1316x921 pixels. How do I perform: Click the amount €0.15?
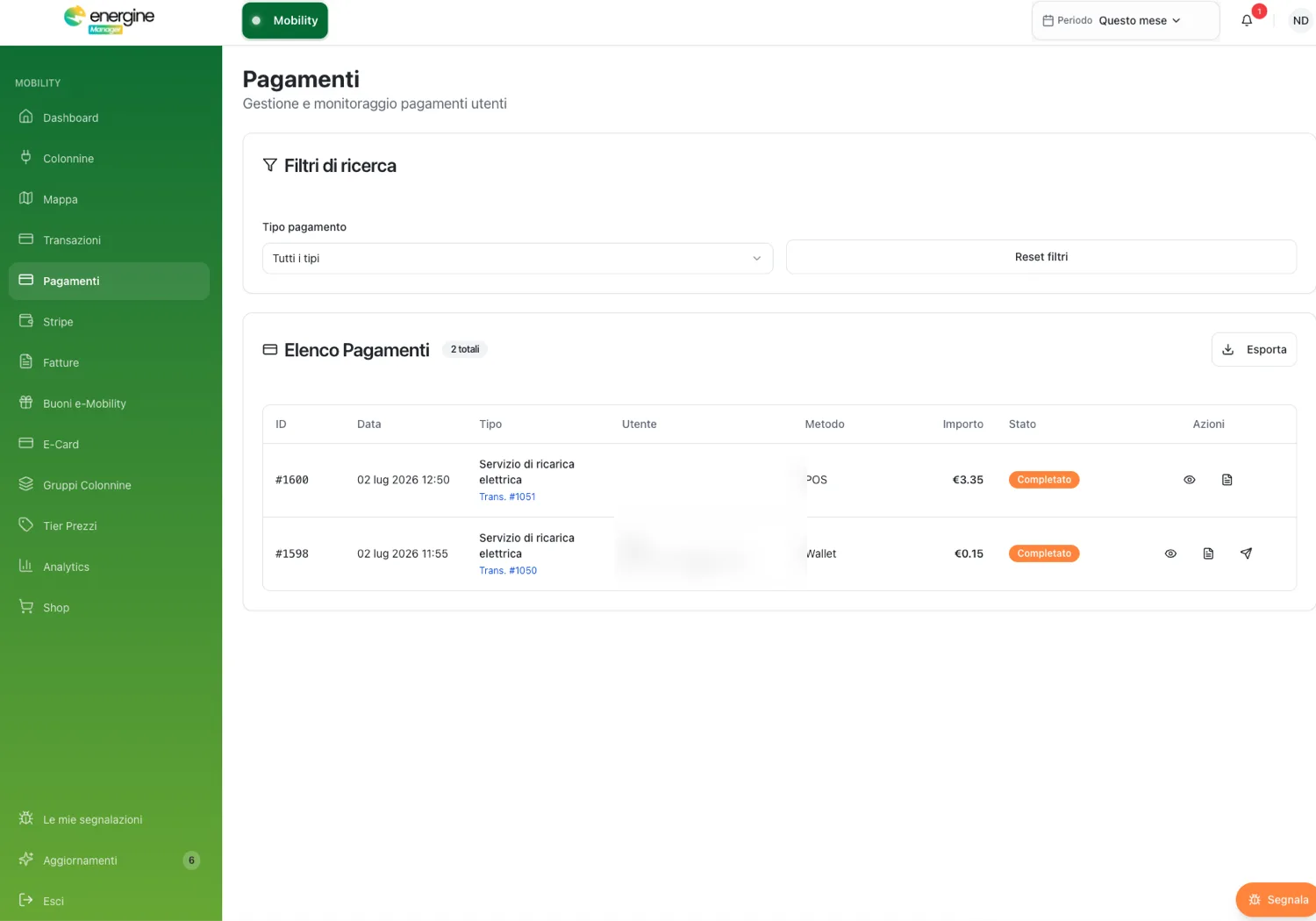point(969,553)
